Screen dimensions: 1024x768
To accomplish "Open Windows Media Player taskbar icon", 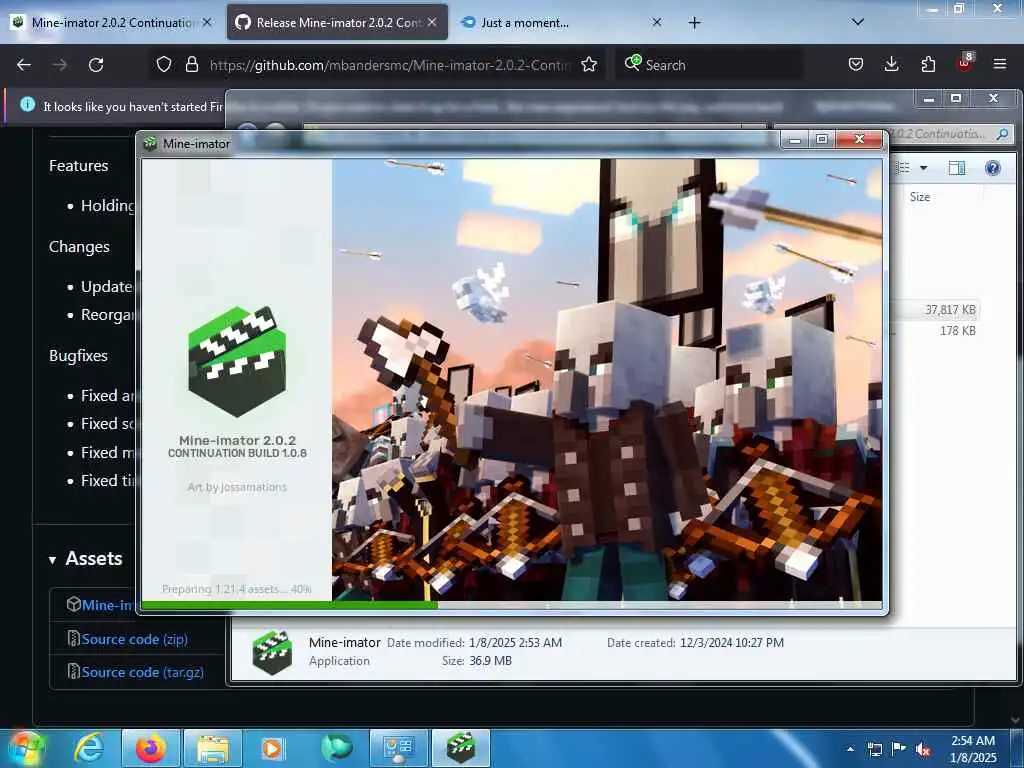I will click(x=273, y=748).
